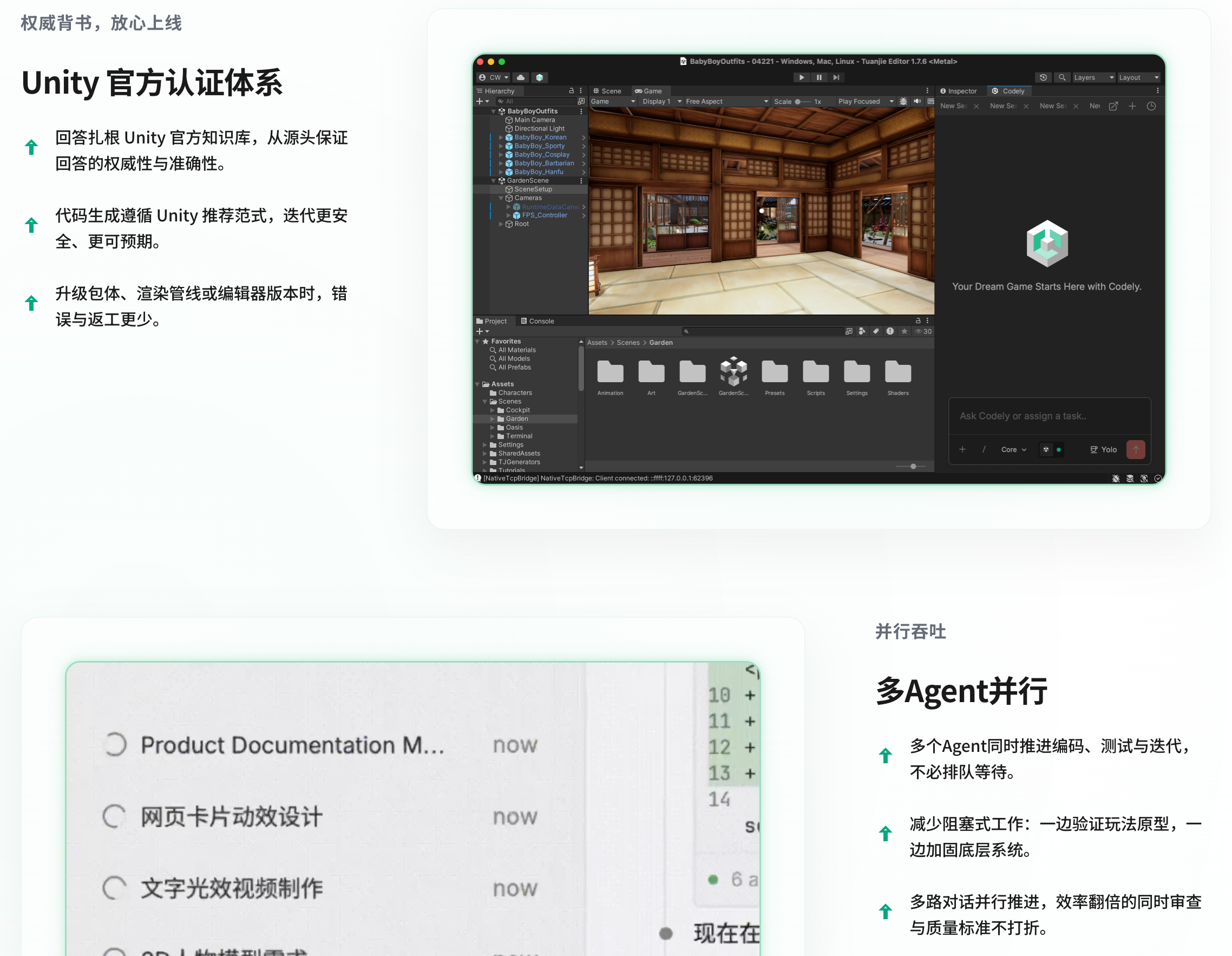Open Codely session history clock icon

click(x=1151, y=106)
